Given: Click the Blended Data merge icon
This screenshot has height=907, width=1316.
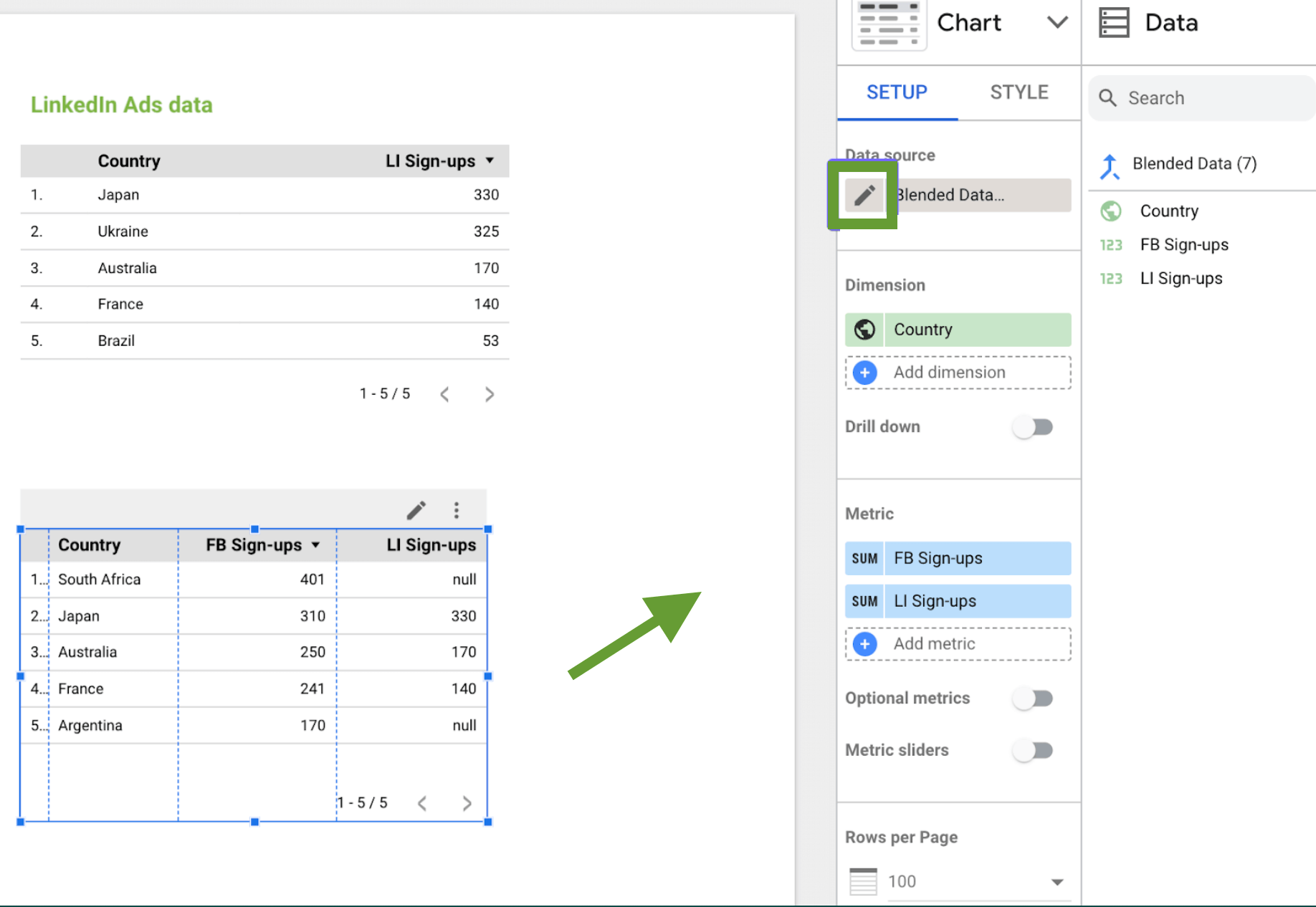Looking at the screenshot, I should click(1110, 165).
